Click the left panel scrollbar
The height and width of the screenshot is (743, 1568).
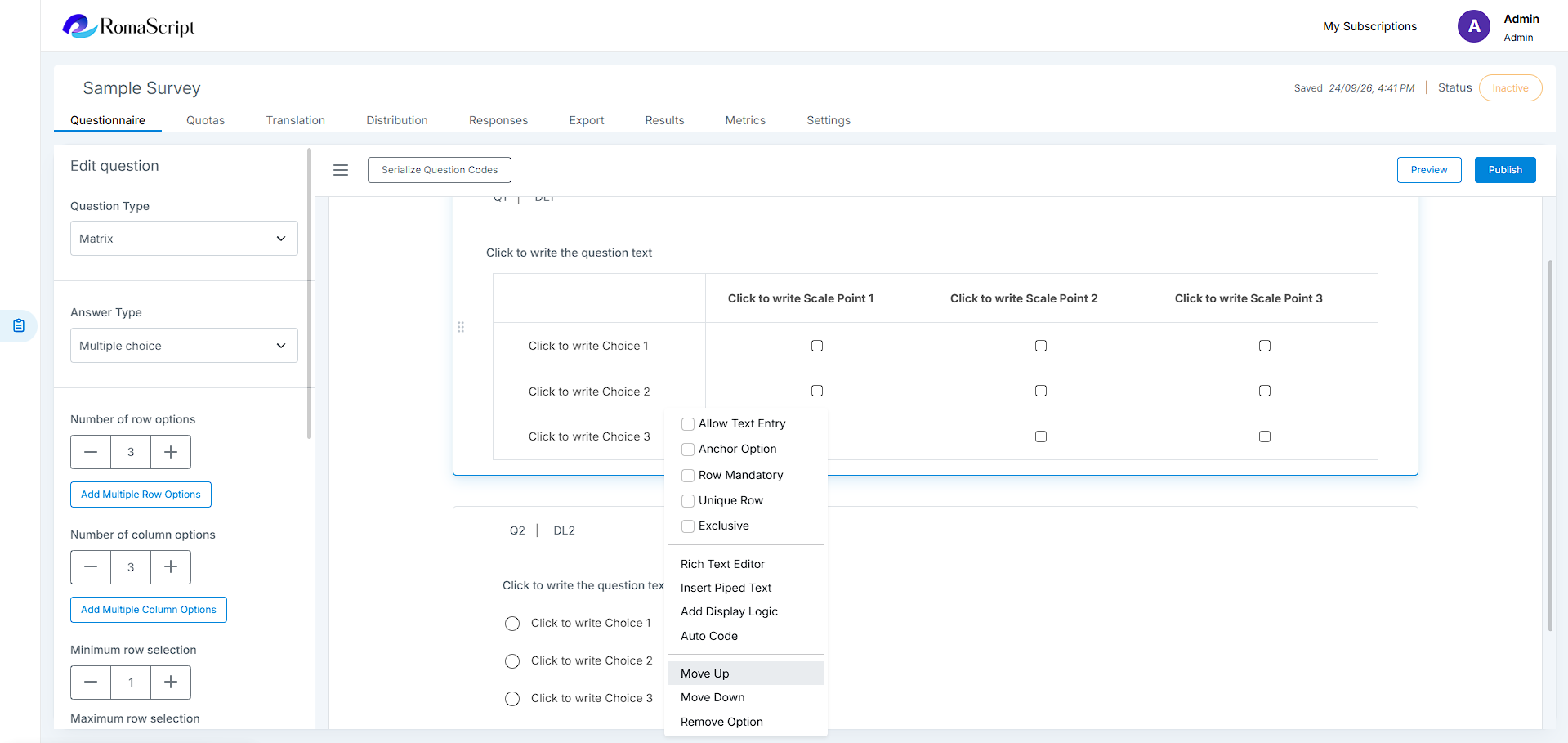(309, 293)
